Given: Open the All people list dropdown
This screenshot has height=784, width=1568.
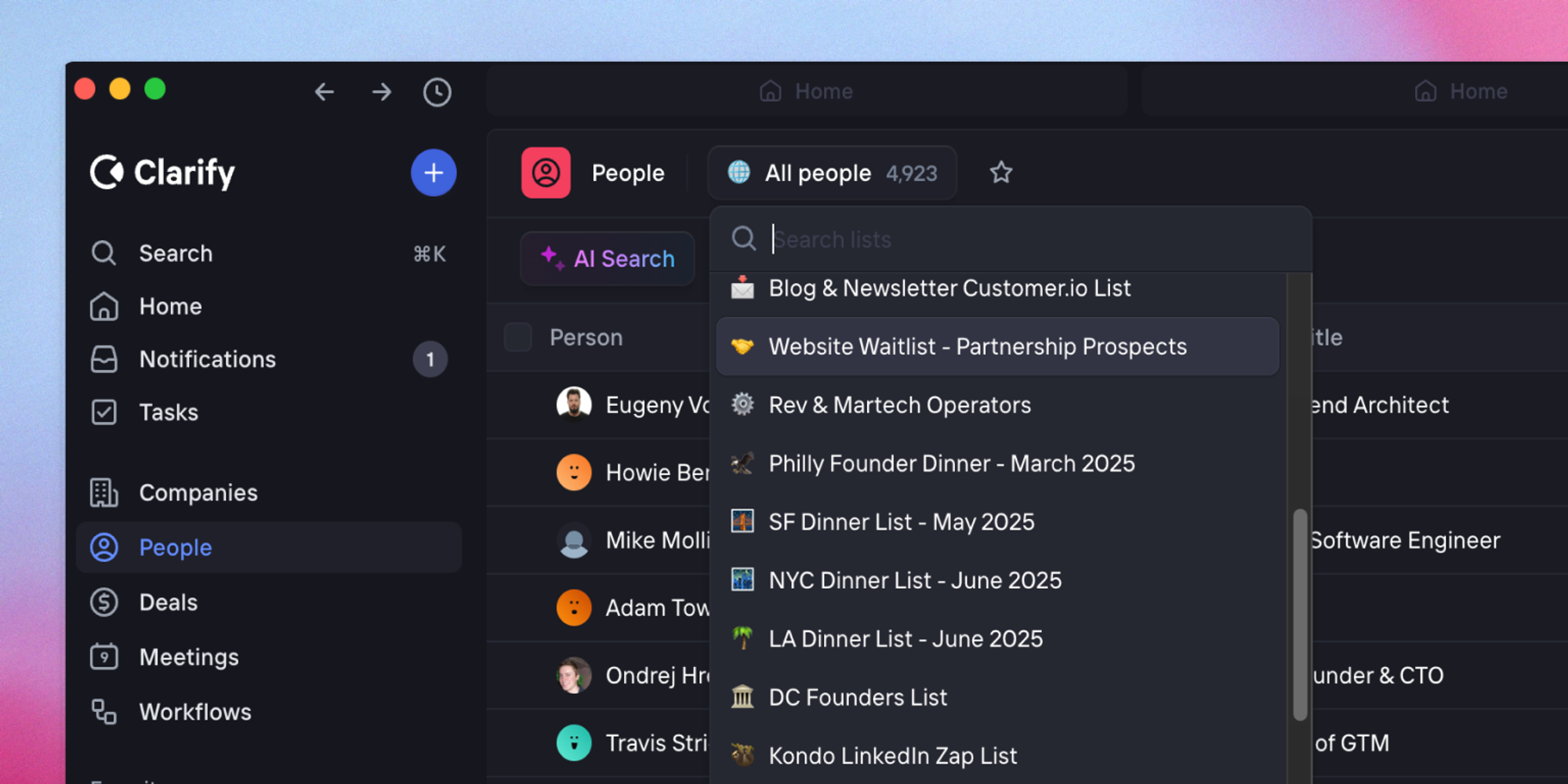Looking at the screenshot, I should [x=832, y=172].
